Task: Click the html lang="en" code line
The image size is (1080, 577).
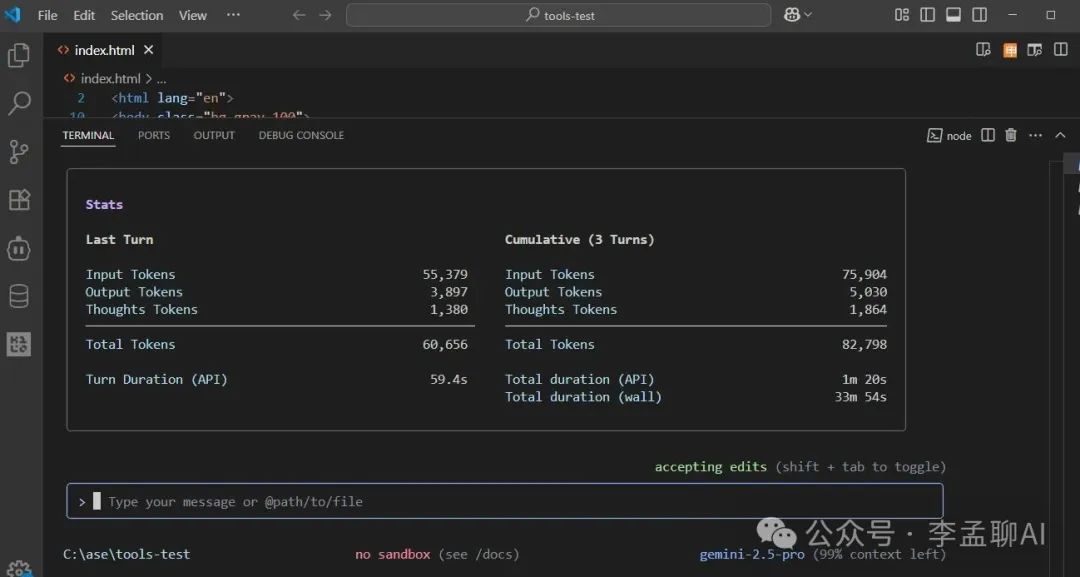Action: point(172,98)
